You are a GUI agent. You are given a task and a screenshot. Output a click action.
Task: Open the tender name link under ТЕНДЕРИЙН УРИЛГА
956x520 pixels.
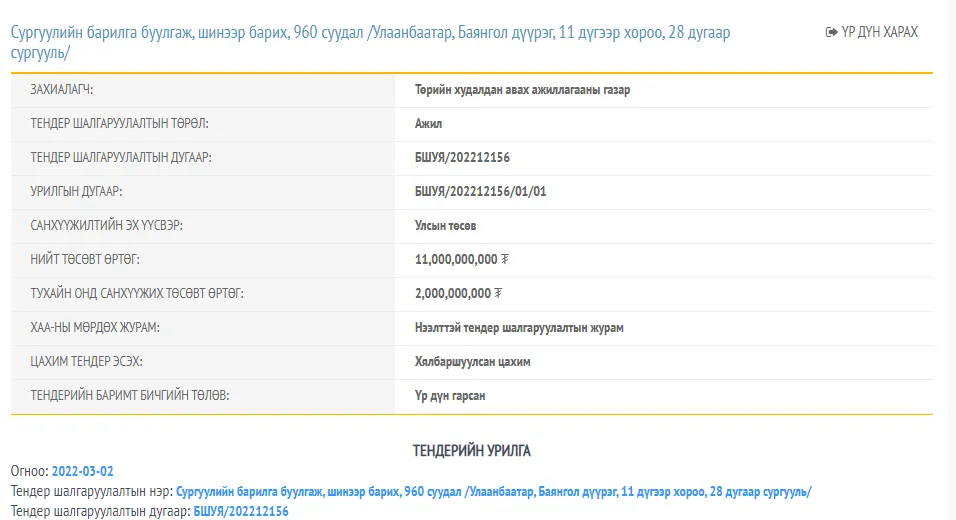(x=493, y=491)
